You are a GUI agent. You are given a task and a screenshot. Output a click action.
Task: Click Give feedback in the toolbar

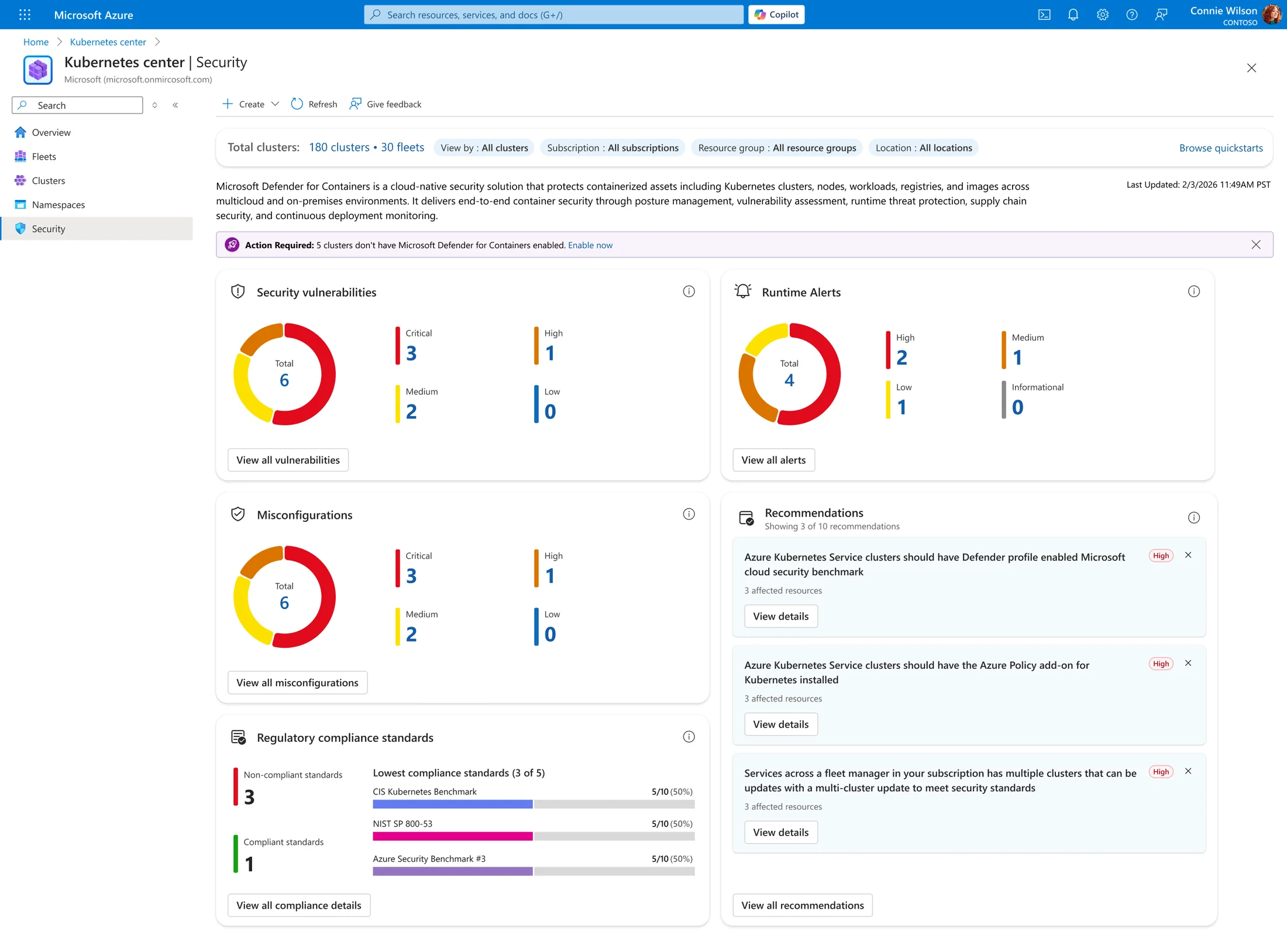click(x=385, y=104)
